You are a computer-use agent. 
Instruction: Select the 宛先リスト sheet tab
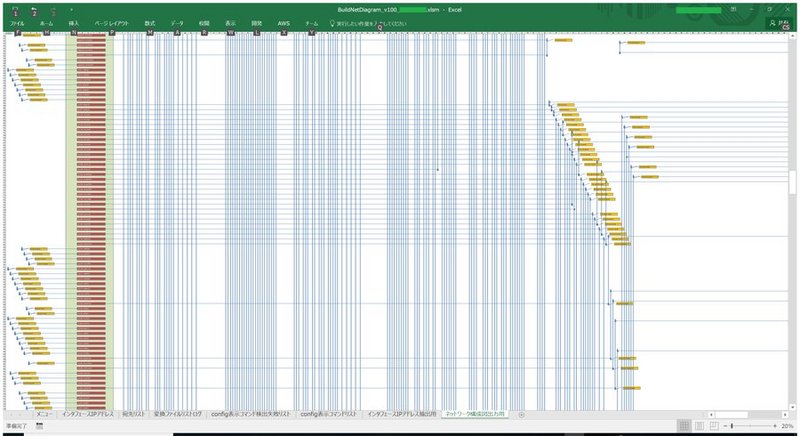tap(134, 415)
